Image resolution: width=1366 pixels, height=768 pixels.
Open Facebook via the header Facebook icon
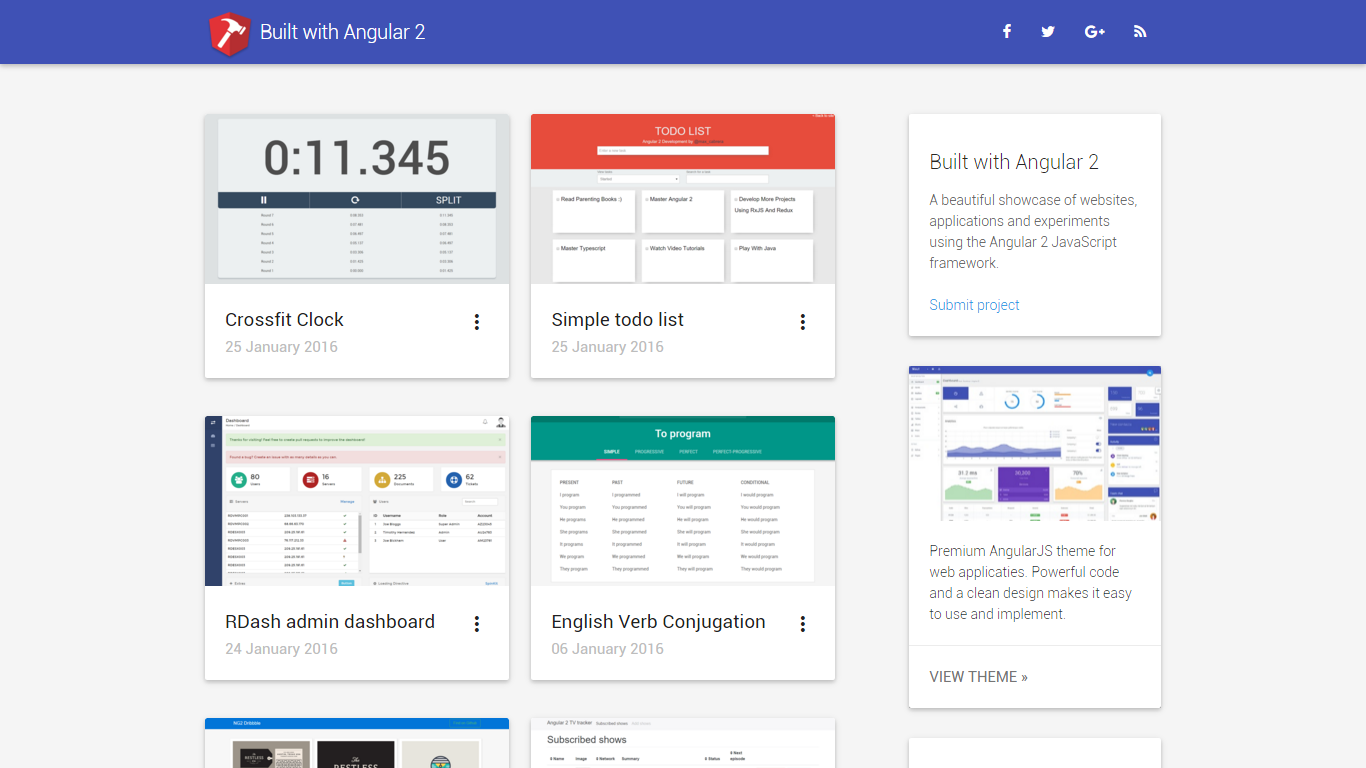coord(1007,31)
